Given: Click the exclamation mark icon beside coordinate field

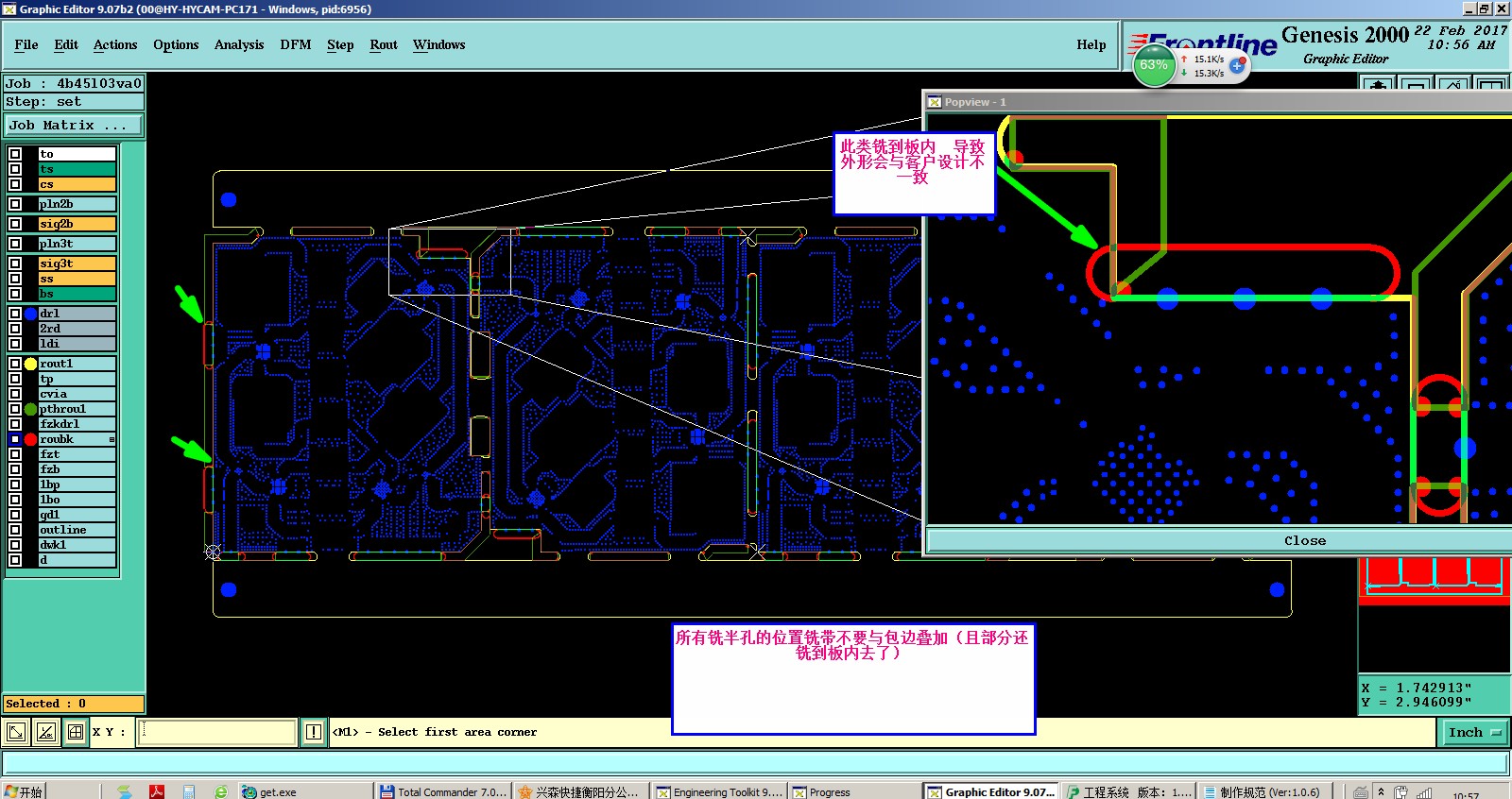Looking at the screenshot, I should click(314, 732).
